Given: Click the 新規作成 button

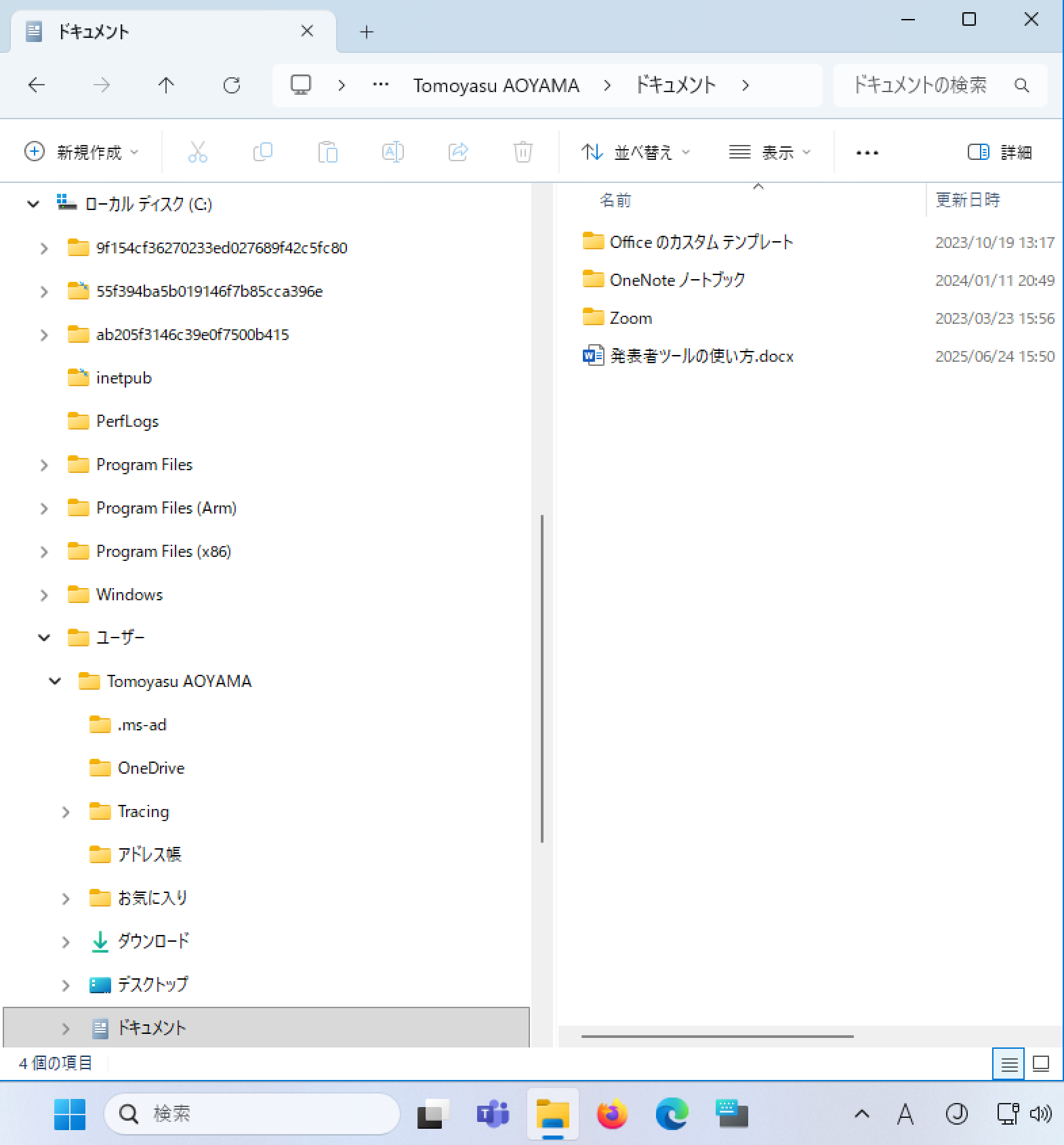Looking at the screenshot, I should click(x=81, y=152).
